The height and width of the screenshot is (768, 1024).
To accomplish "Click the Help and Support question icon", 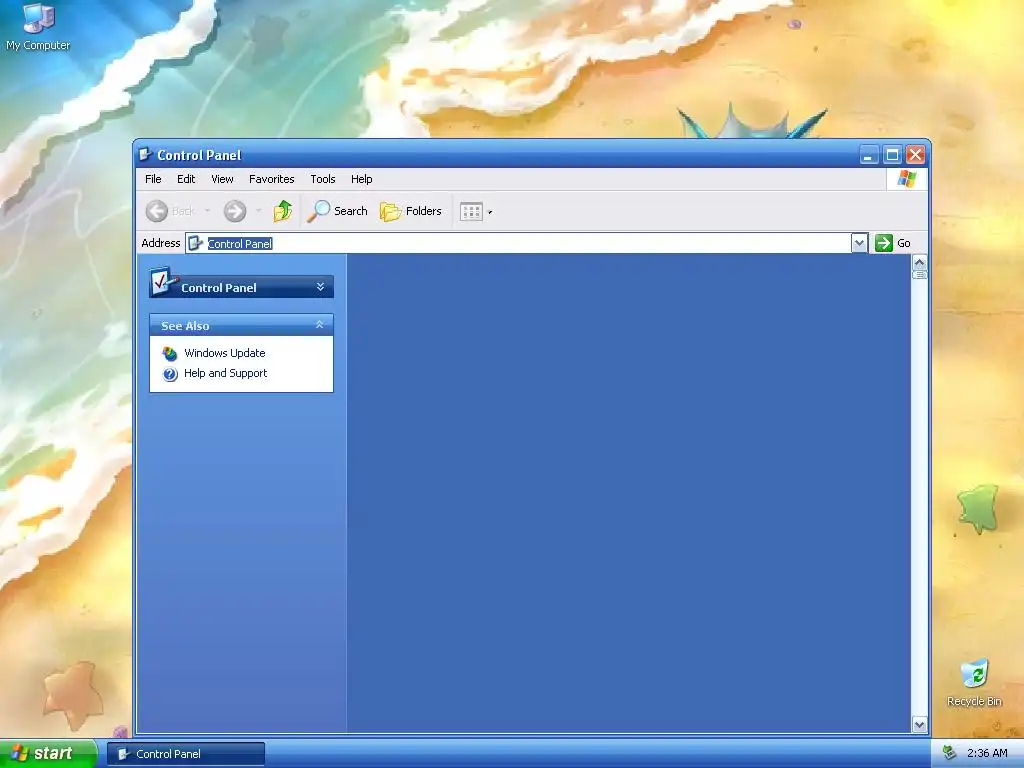I will click(170, 374).
